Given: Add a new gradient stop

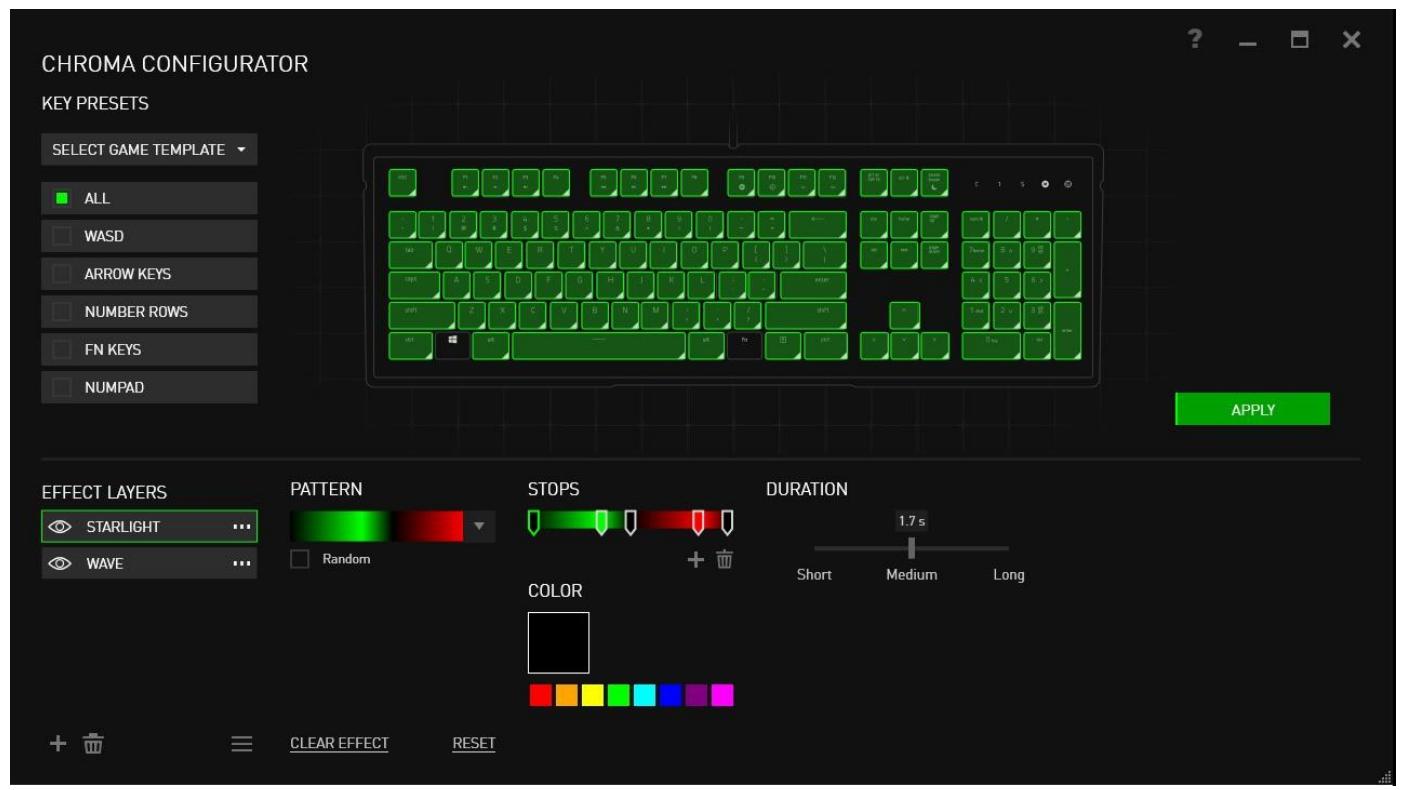Looking at the screenshot, I should (x=695, y=560).
